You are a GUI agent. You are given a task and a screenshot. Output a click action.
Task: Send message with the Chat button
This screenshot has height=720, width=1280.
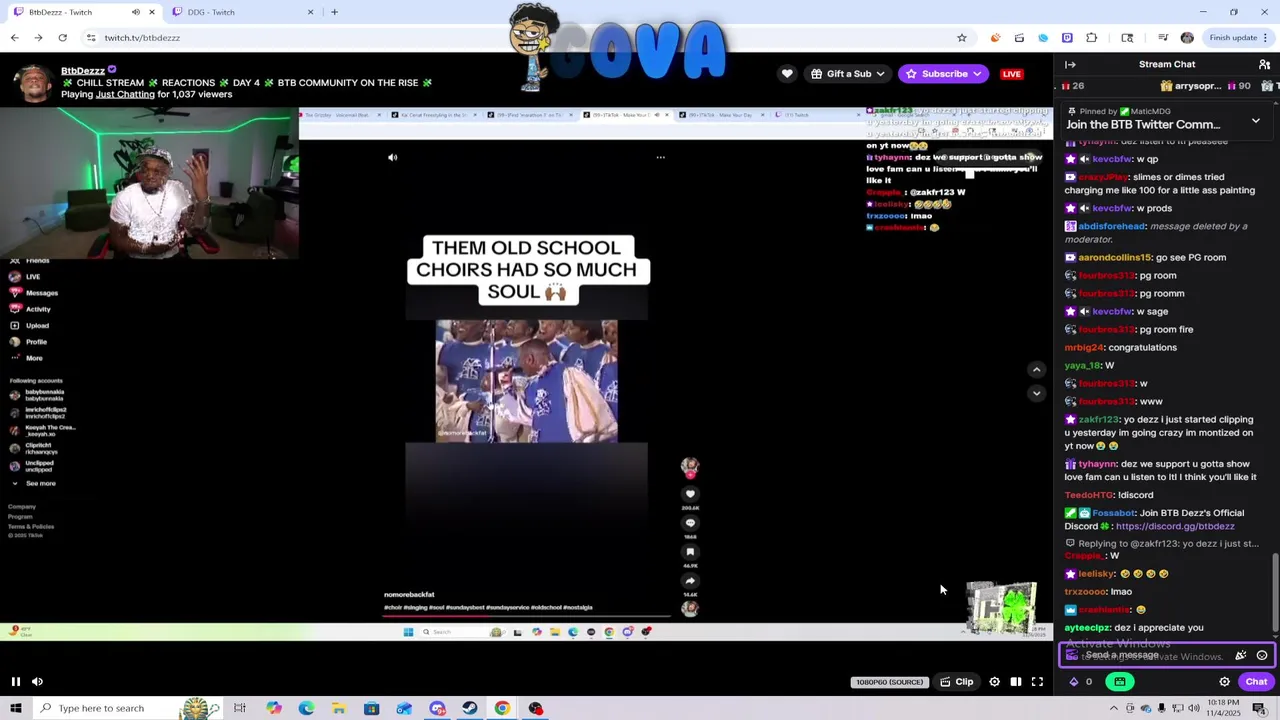coord(1256,682)
